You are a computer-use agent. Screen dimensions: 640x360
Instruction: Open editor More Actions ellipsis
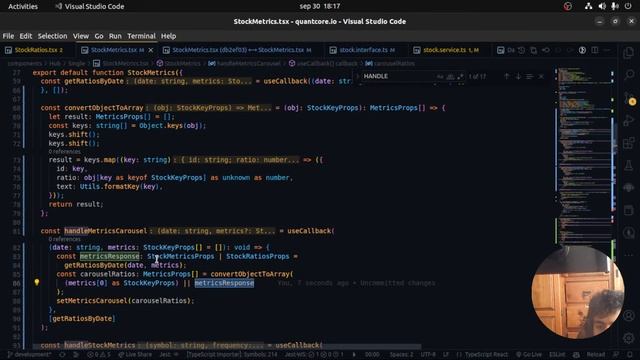607,50
